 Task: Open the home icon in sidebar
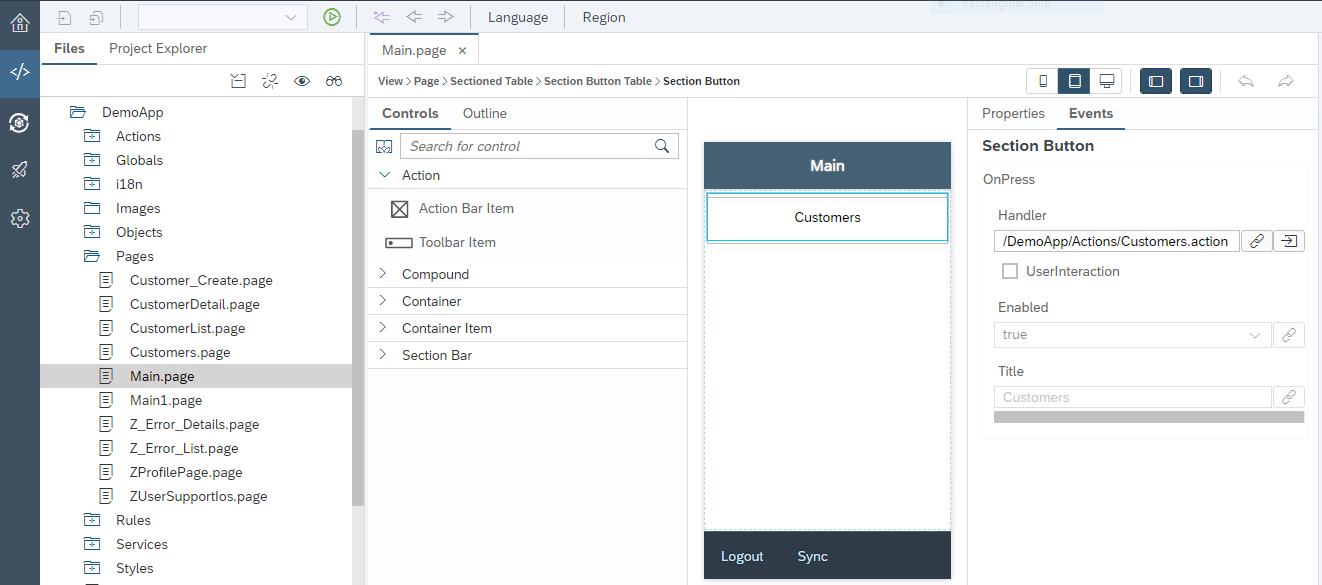19,20
